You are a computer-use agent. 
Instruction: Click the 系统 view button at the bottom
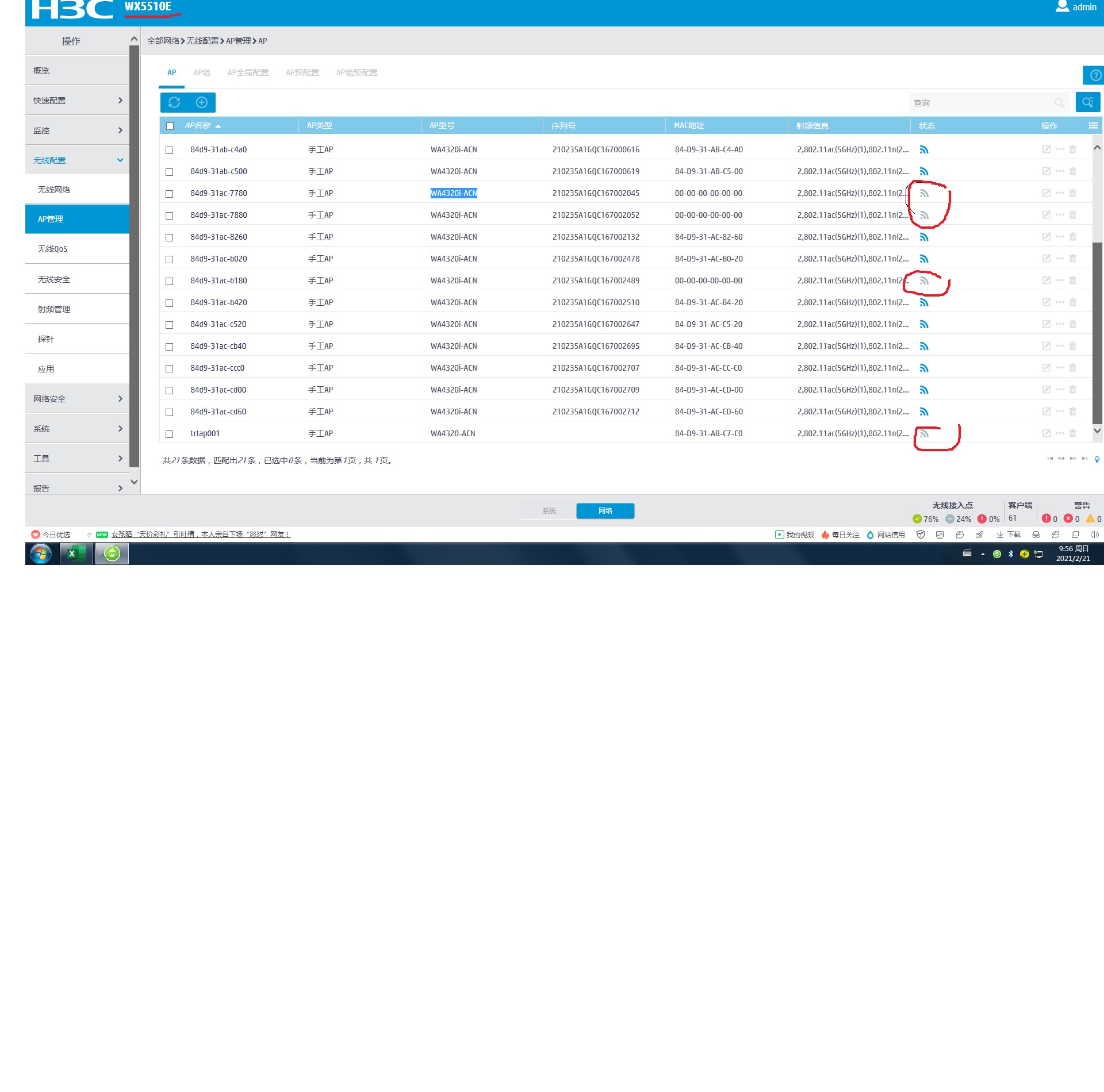tap(549, 511)
